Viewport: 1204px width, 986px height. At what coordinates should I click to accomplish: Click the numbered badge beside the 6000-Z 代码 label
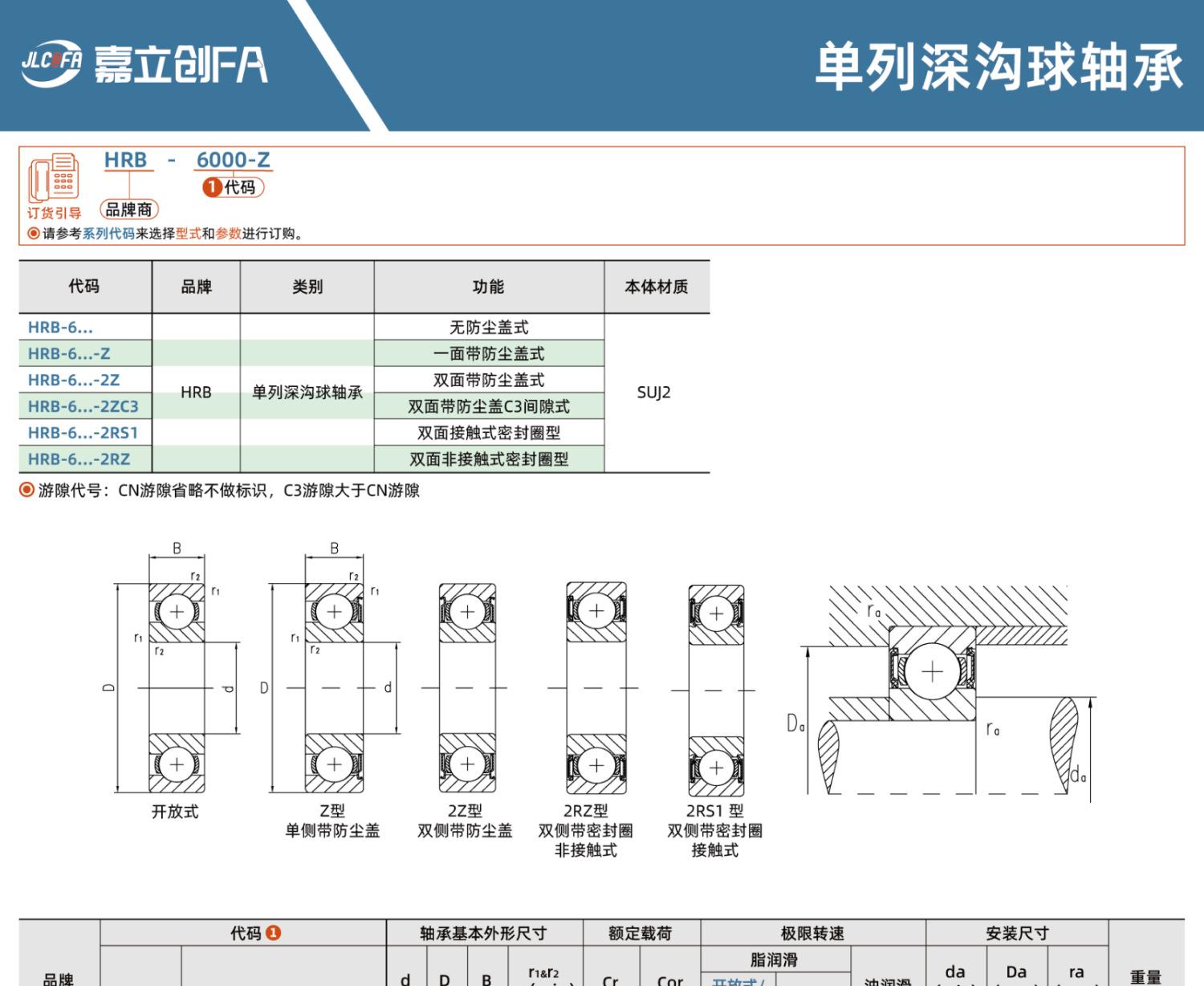pyautogui.click(x=212, y=187)
